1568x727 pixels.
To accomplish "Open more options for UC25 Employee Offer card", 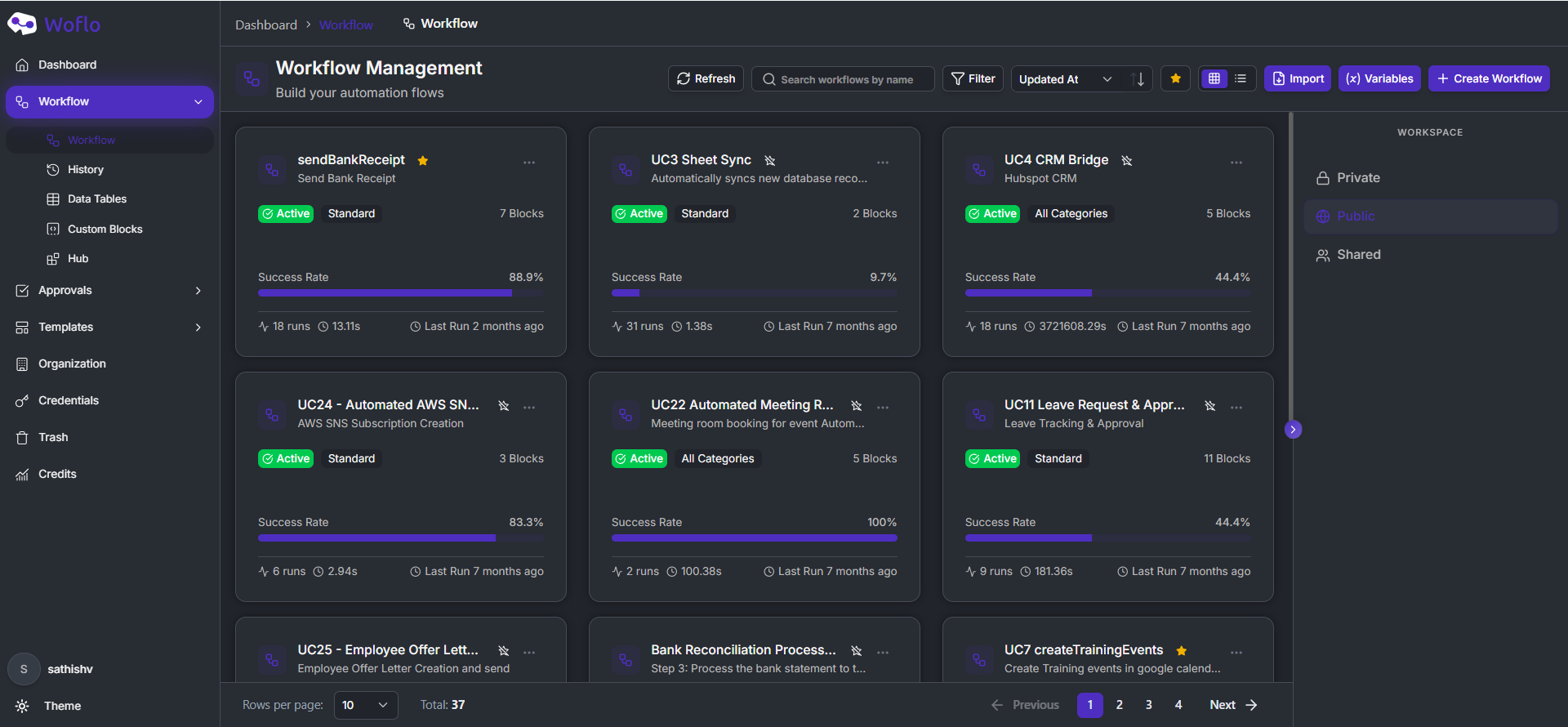I will click(529, 652).
